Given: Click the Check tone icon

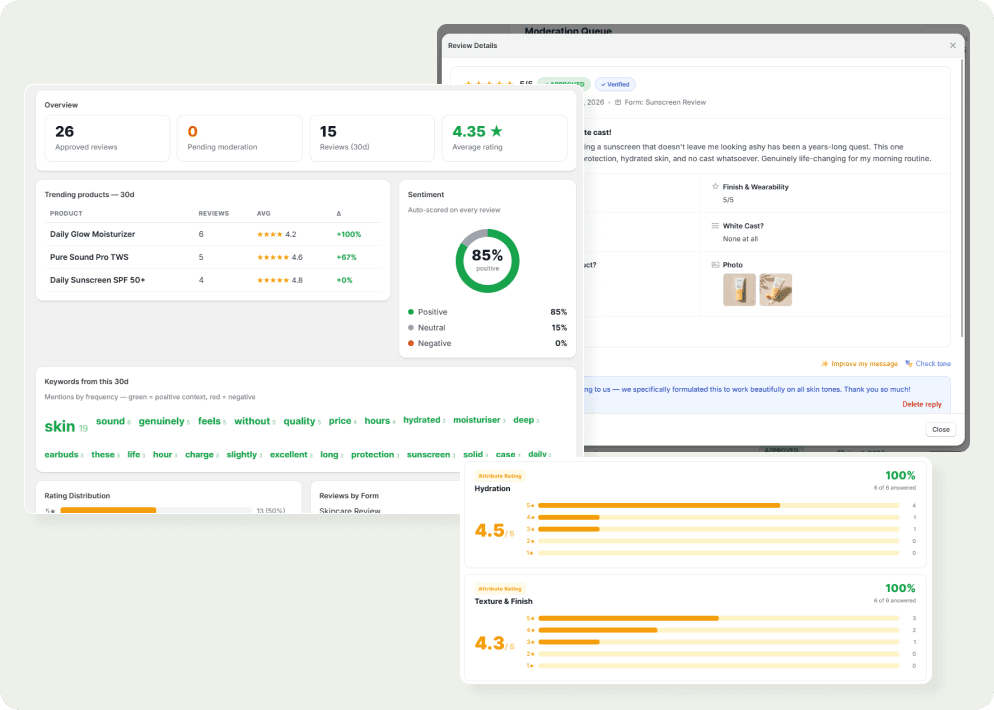Looking at the screenshot, I should pyautogui.click(x=908, y=363).
